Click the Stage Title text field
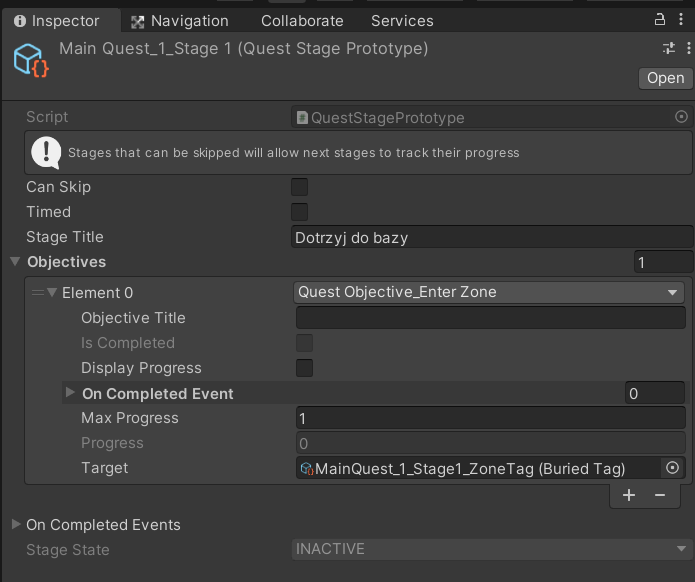695x582 pixels. (492, 237)
